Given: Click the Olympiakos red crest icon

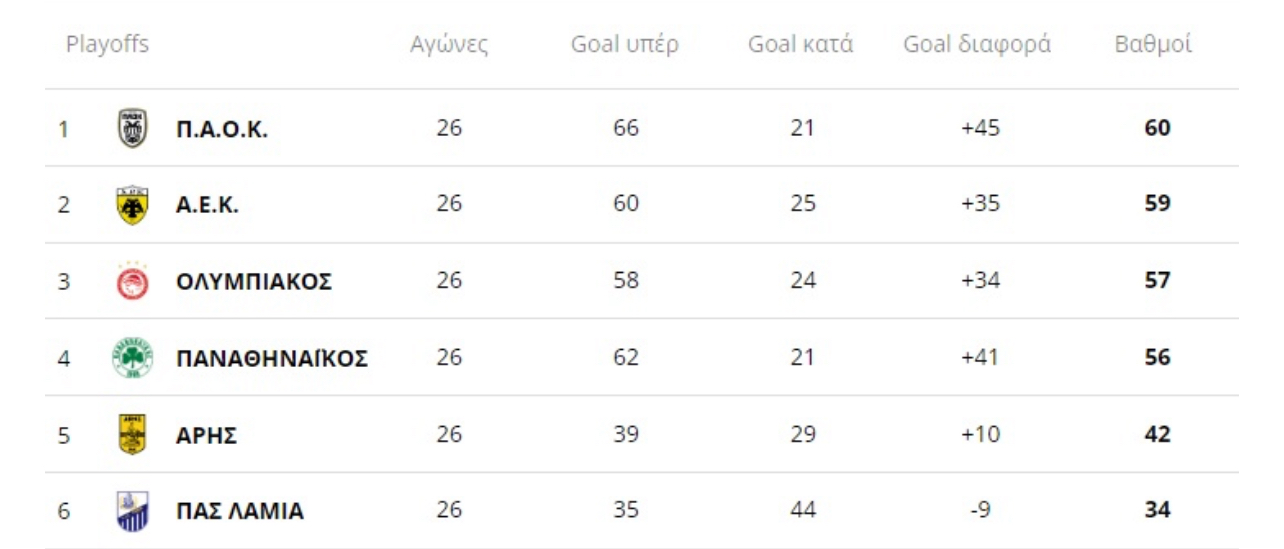Looking at the screenshot, I should click(132, 281).
